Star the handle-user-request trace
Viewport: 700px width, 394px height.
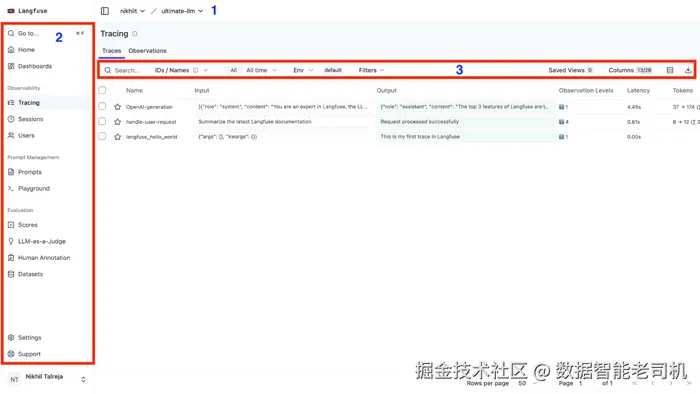pyautogui.click(x=117, y=122)
